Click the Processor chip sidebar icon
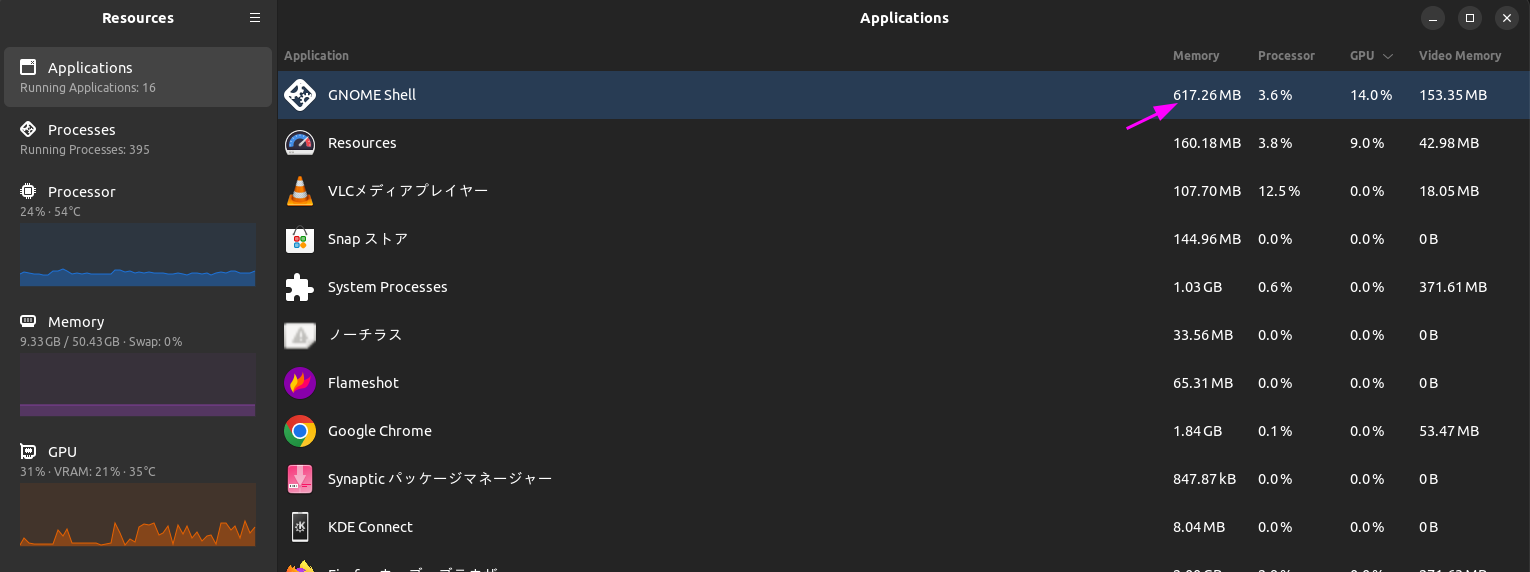Screen dimensions: 1530x572 (x=28, y=192)
